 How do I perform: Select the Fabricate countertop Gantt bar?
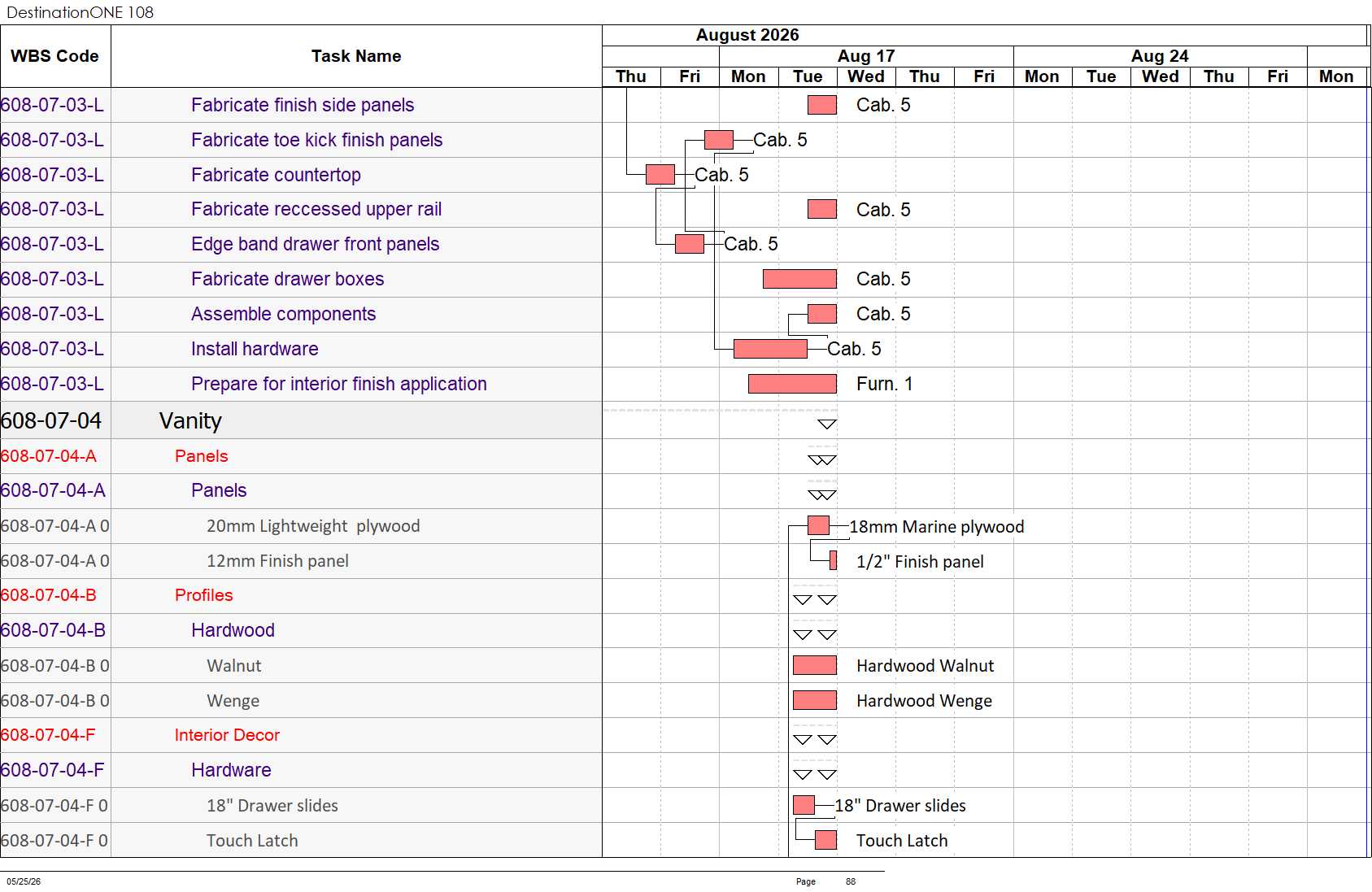tap(660, 174)
